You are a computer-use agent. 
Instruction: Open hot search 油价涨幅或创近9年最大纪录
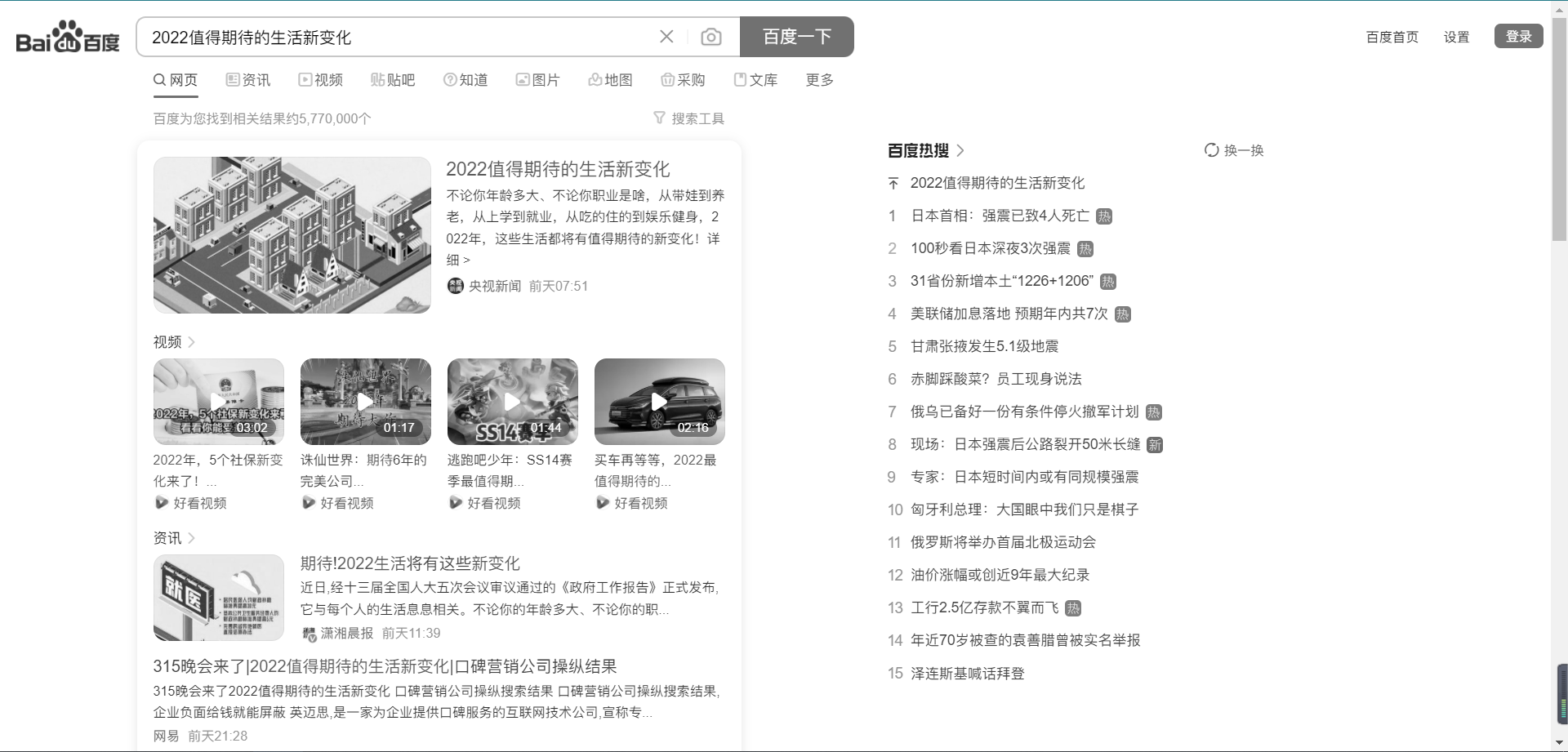(x=1000, y=575)
